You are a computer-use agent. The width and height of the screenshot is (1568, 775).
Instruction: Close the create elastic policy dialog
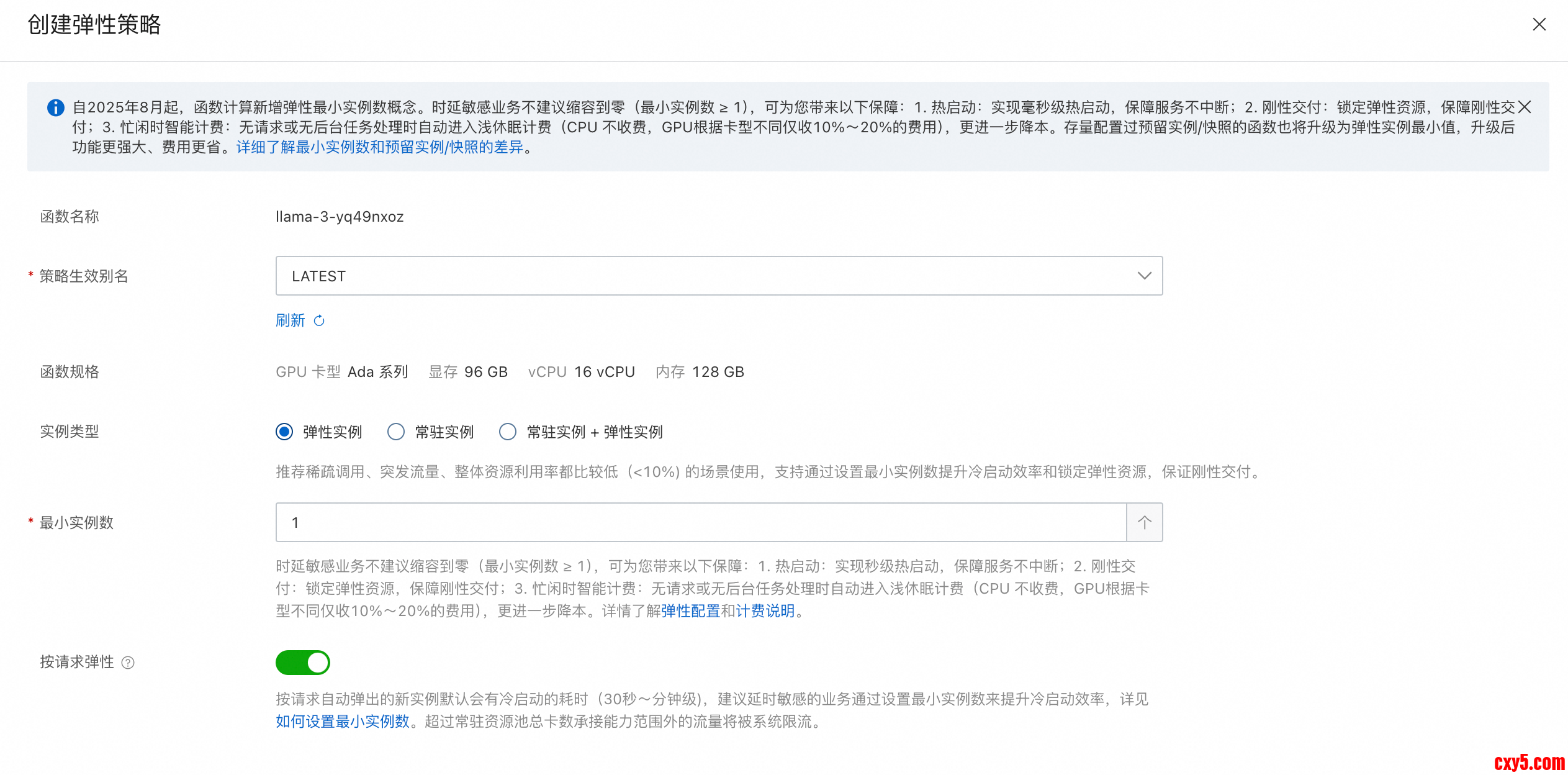[1539, 24]
